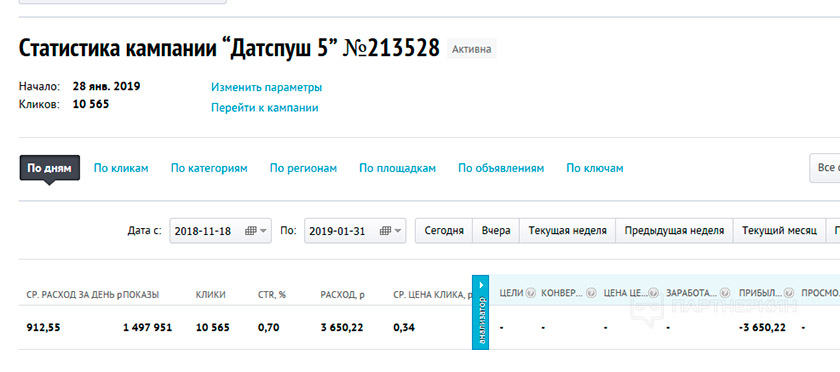
Task: Open the 'По регионам' tab
Action: (303, 168)
